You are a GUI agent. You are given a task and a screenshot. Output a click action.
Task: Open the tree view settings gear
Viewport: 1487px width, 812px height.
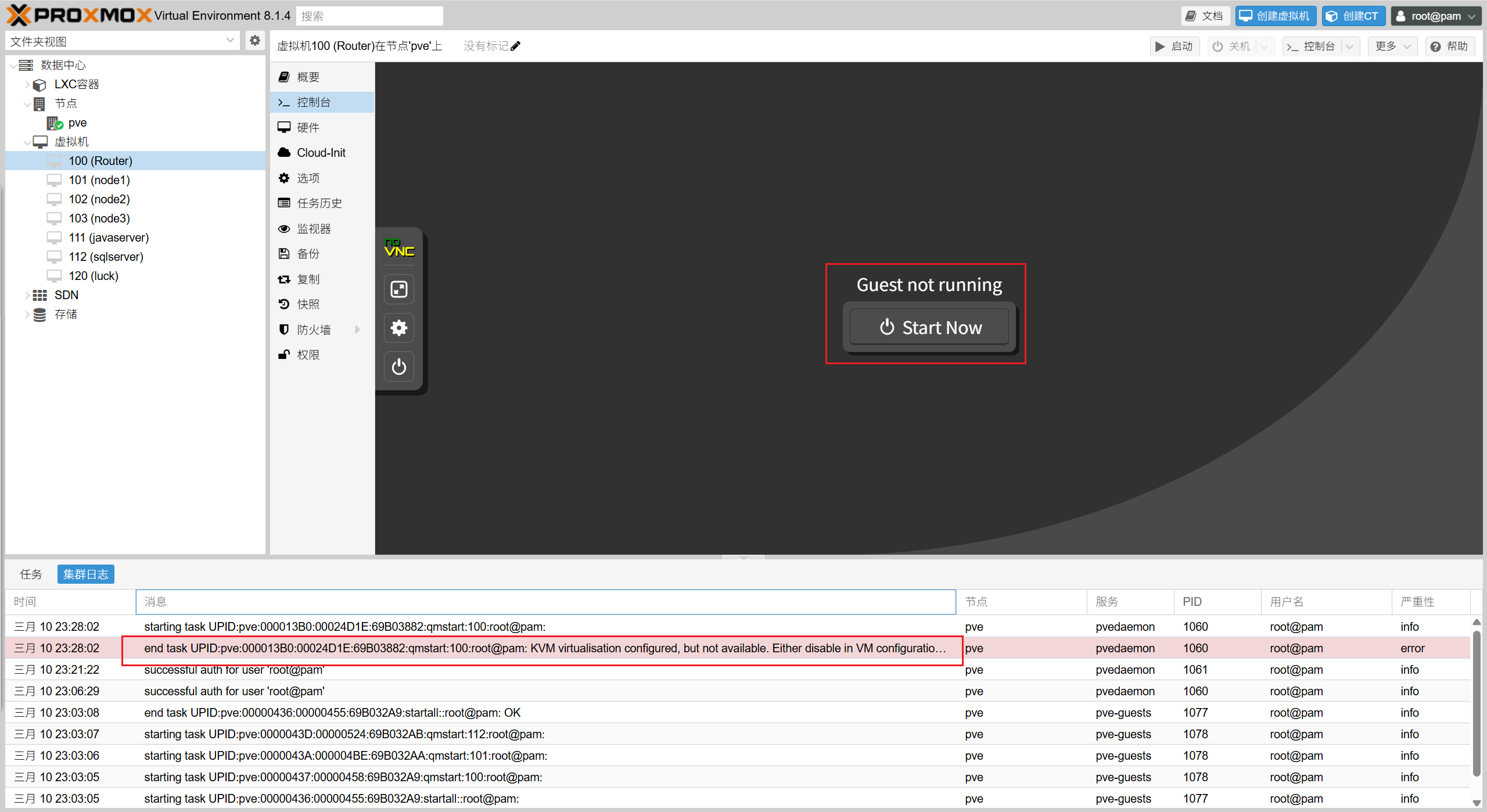[x=254, y=41]
